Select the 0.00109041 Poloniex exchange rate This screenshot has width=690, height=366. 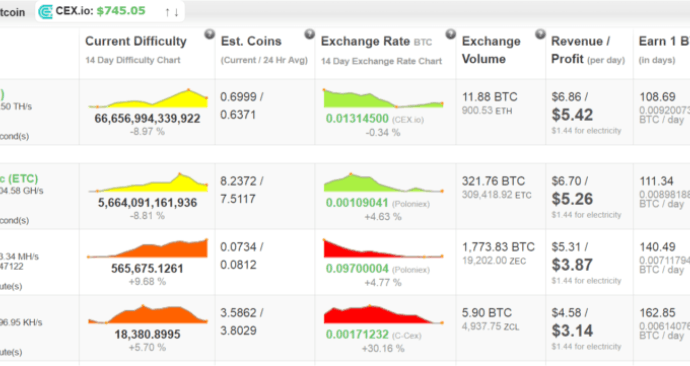(357, 203)
